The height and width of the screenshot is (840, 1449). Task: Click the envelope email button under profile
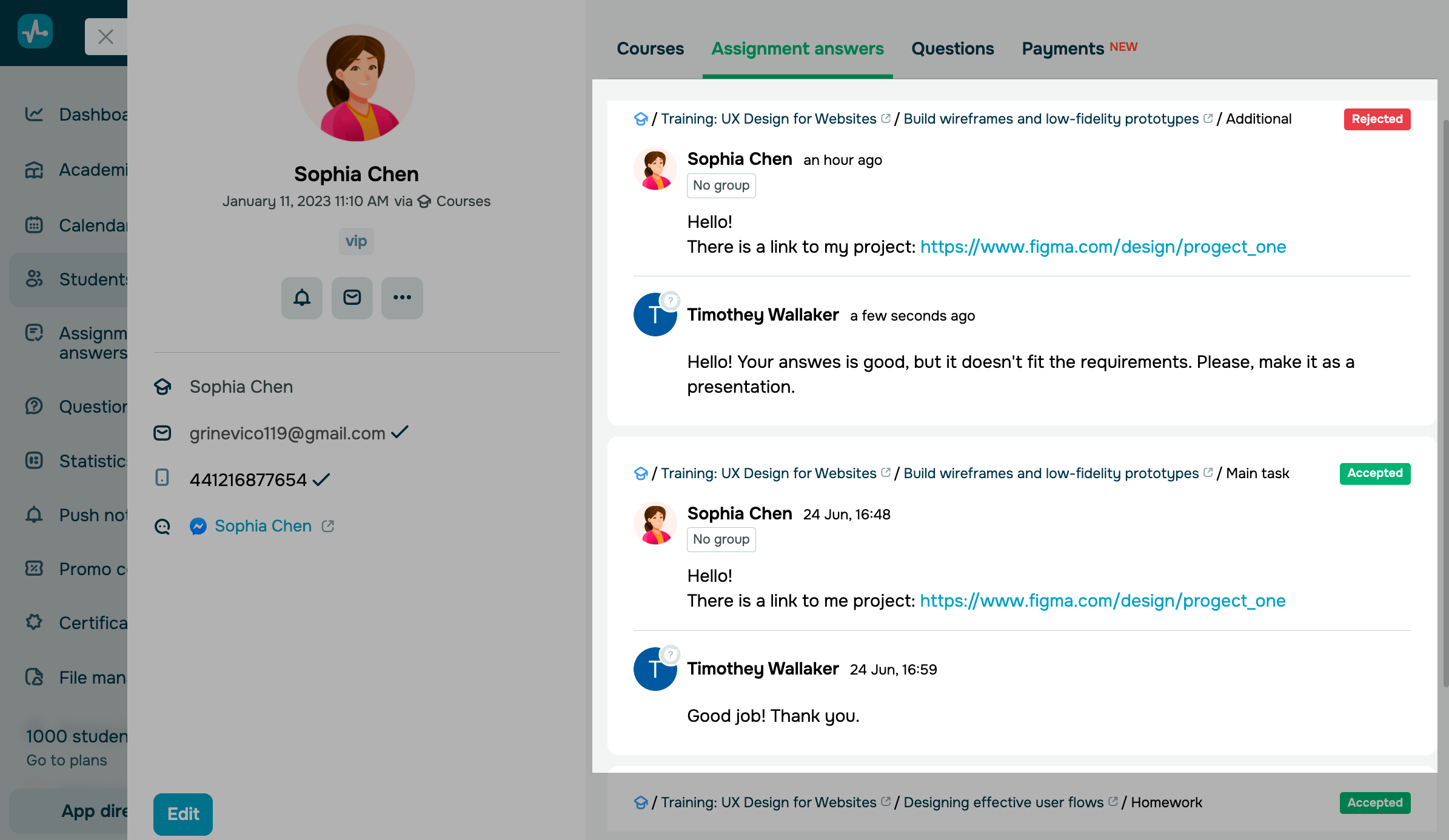(x=352, y=298)
